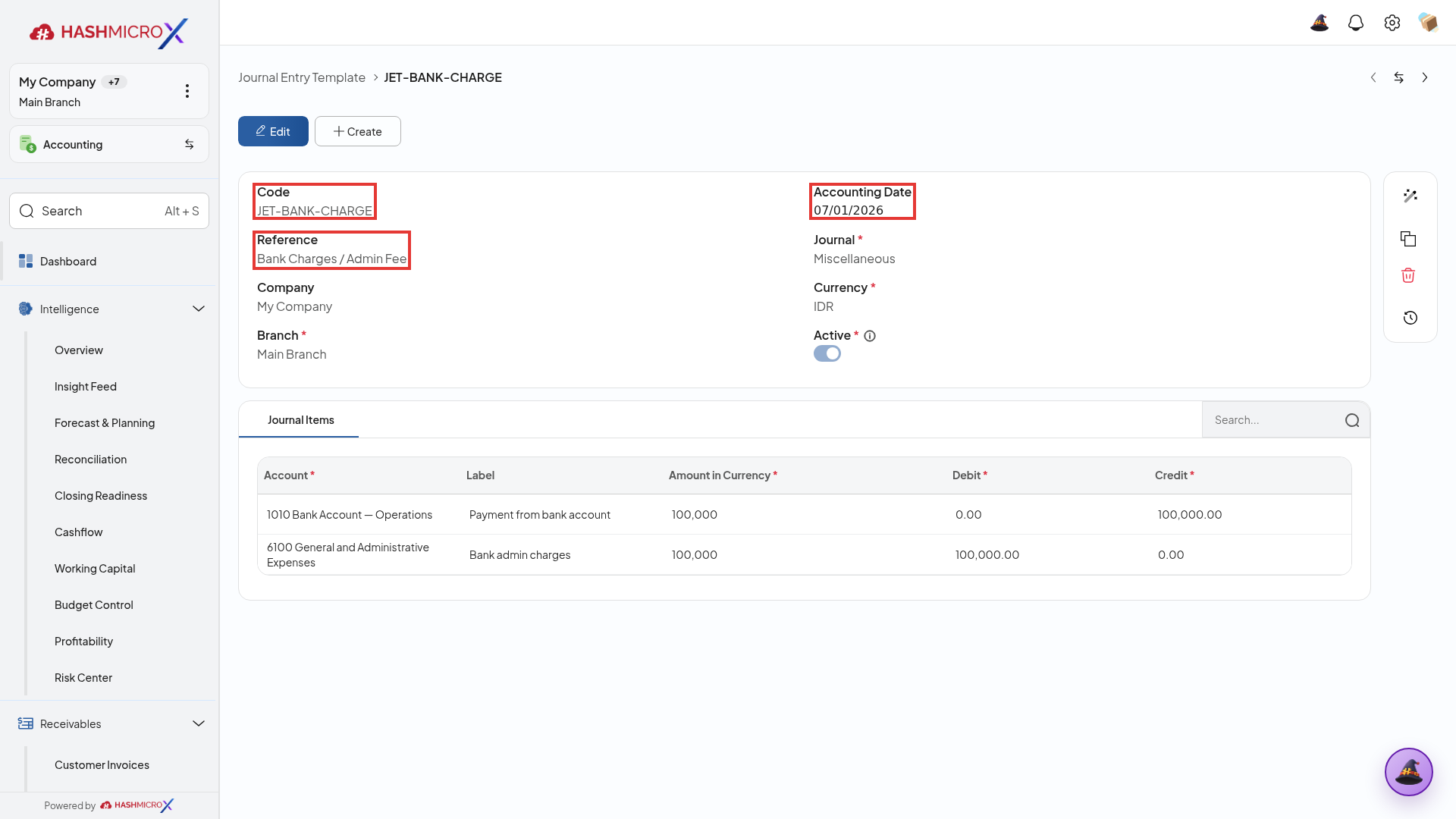Go to next record arrow
Viewport: 1456px width, 819px height.
(1425, 77)
